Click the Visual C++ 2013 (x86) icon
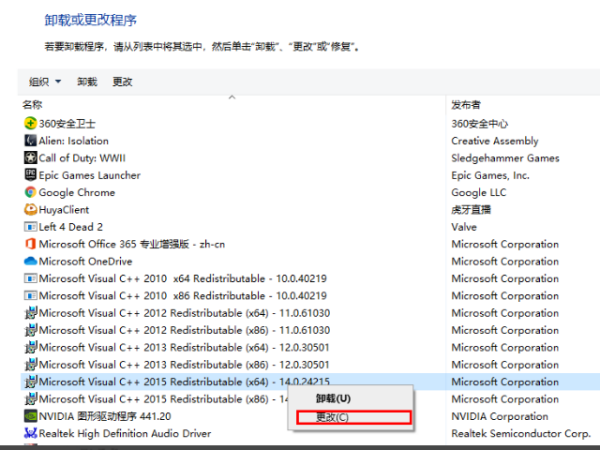 point(30,364)
